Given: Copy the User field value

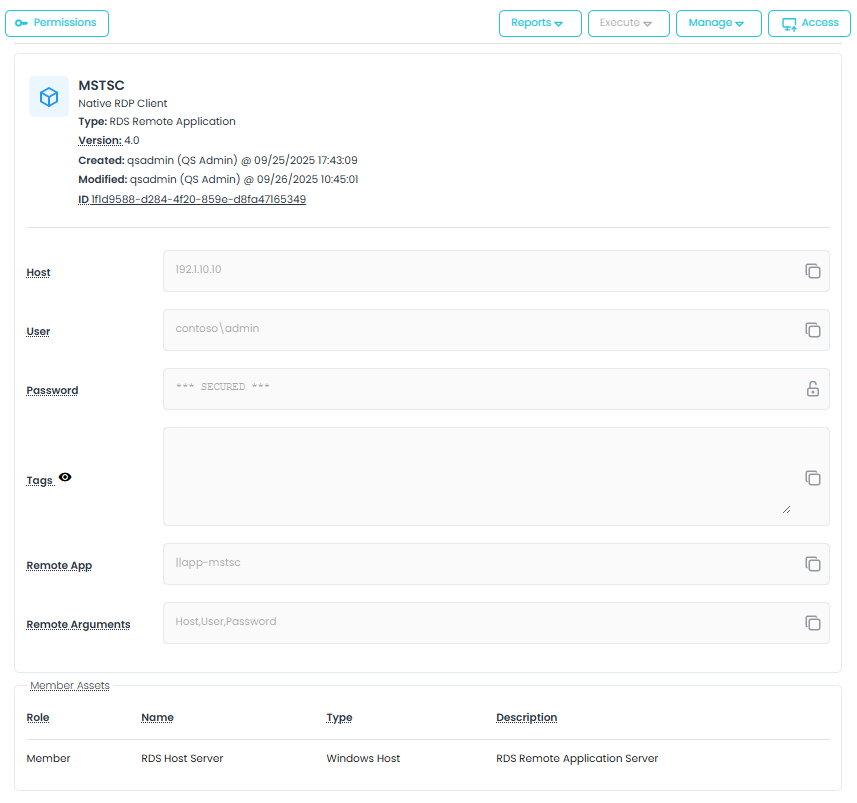Looking at the screenshot, I should point(813,330).
